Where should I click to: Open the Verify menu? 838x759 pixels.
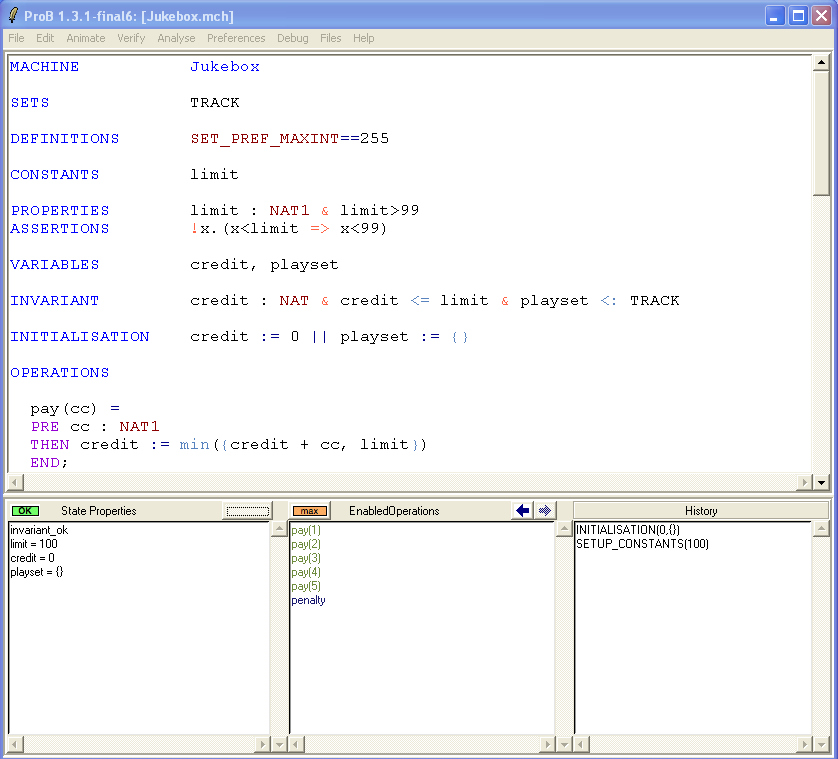[131, 38]
